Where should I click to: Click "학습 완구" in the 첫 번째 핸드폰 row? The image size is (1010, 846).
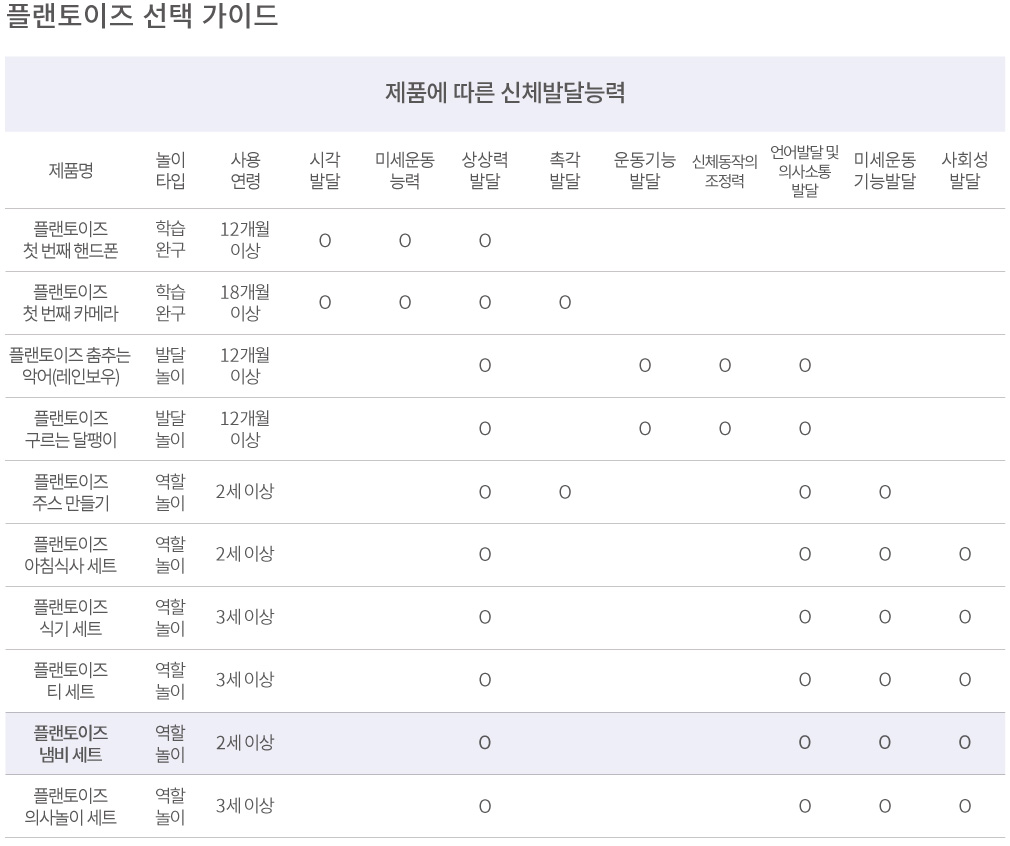pos(170,239)
